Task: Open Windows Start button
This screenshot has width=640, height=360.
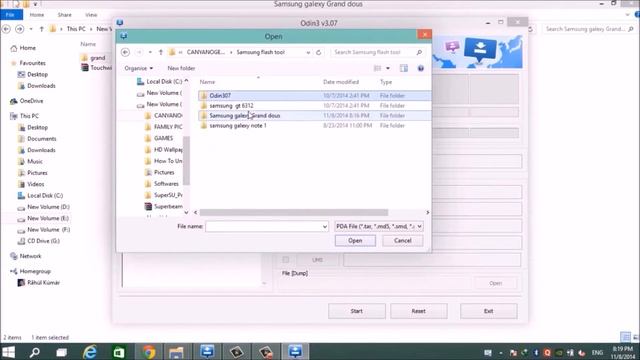Action: click(8, 352)
